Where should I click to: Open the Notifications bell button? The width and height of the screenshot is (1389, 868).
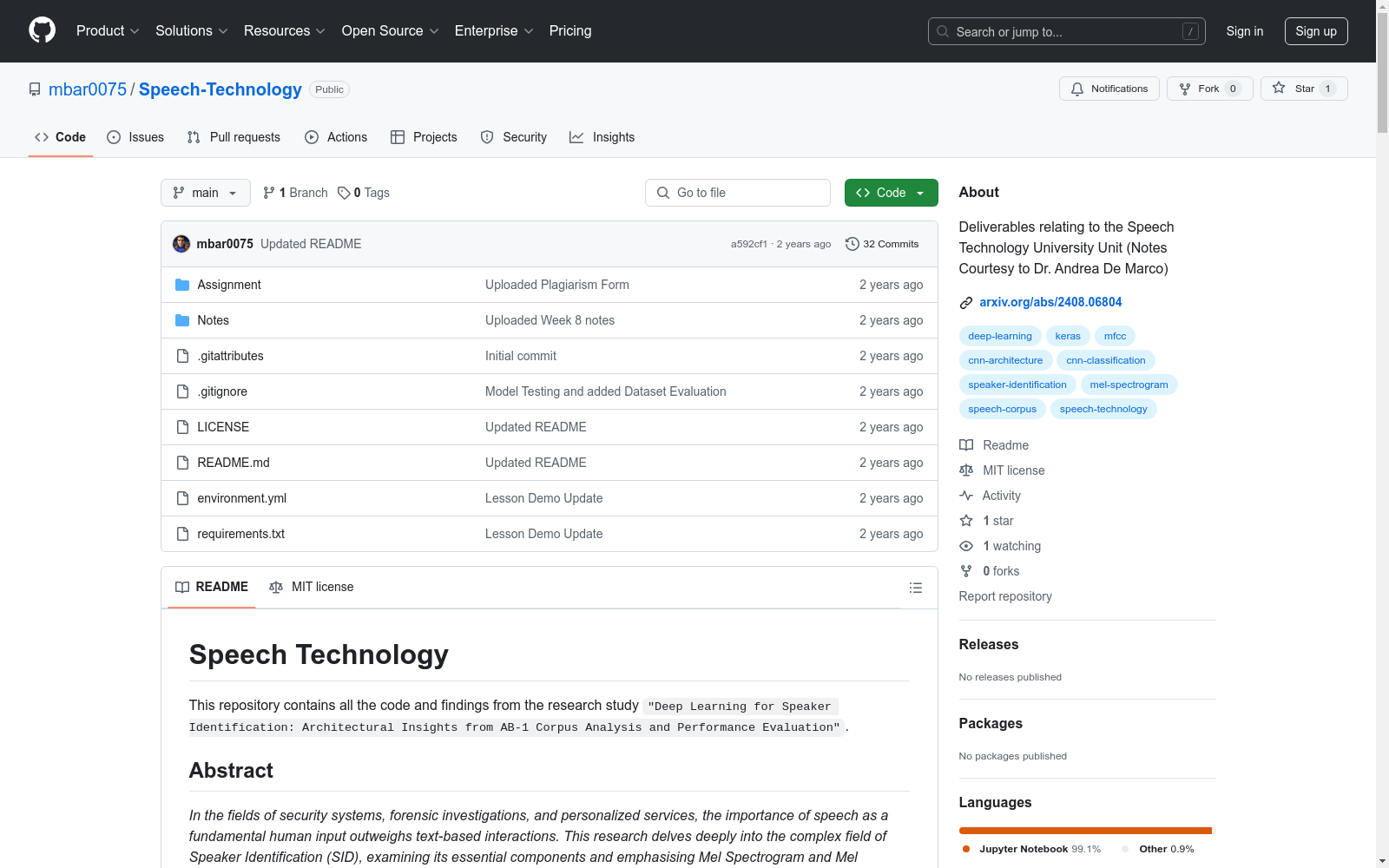1109,89
